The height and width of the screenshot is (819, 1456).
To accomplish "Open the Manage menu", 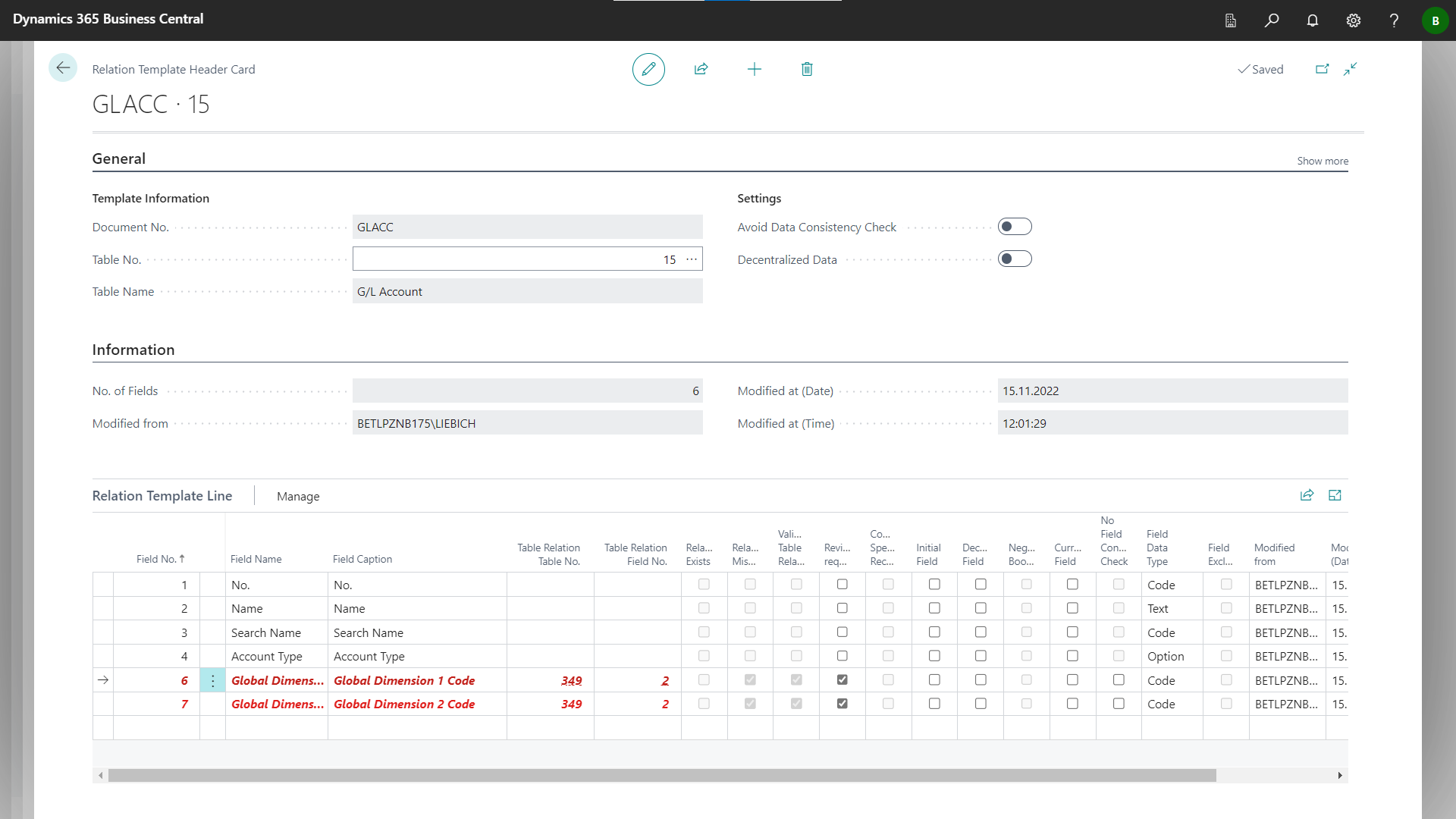I will click(x=298, y=496).
